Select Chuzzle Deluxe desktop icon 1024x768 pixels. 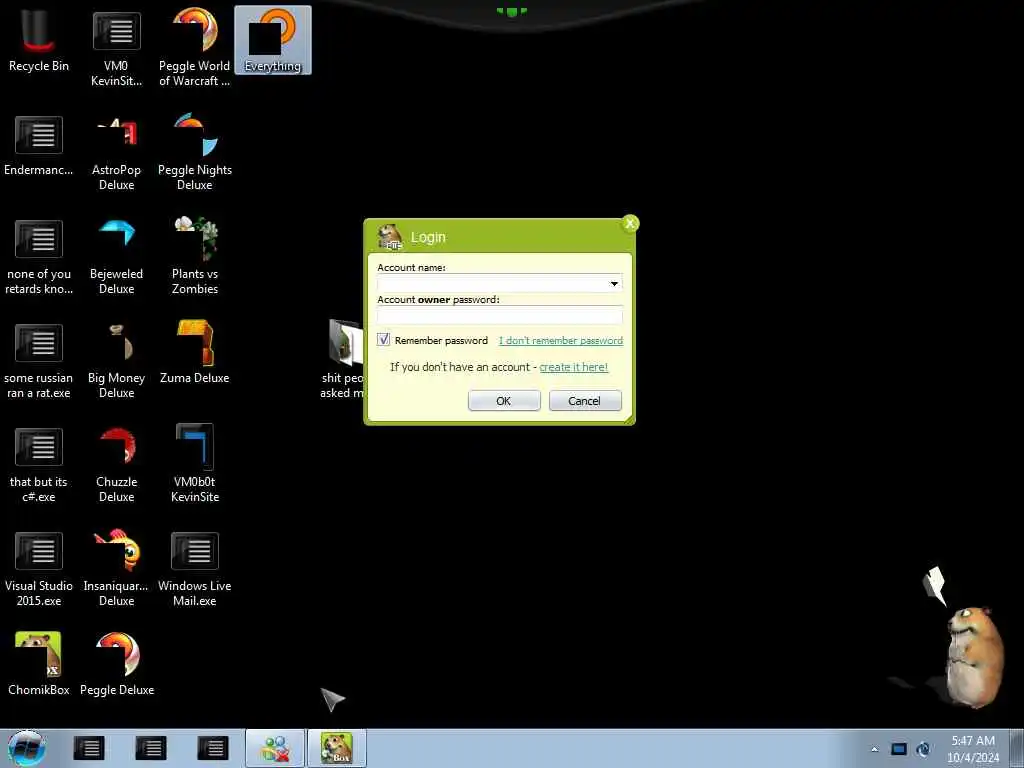[x=116, y=464]
